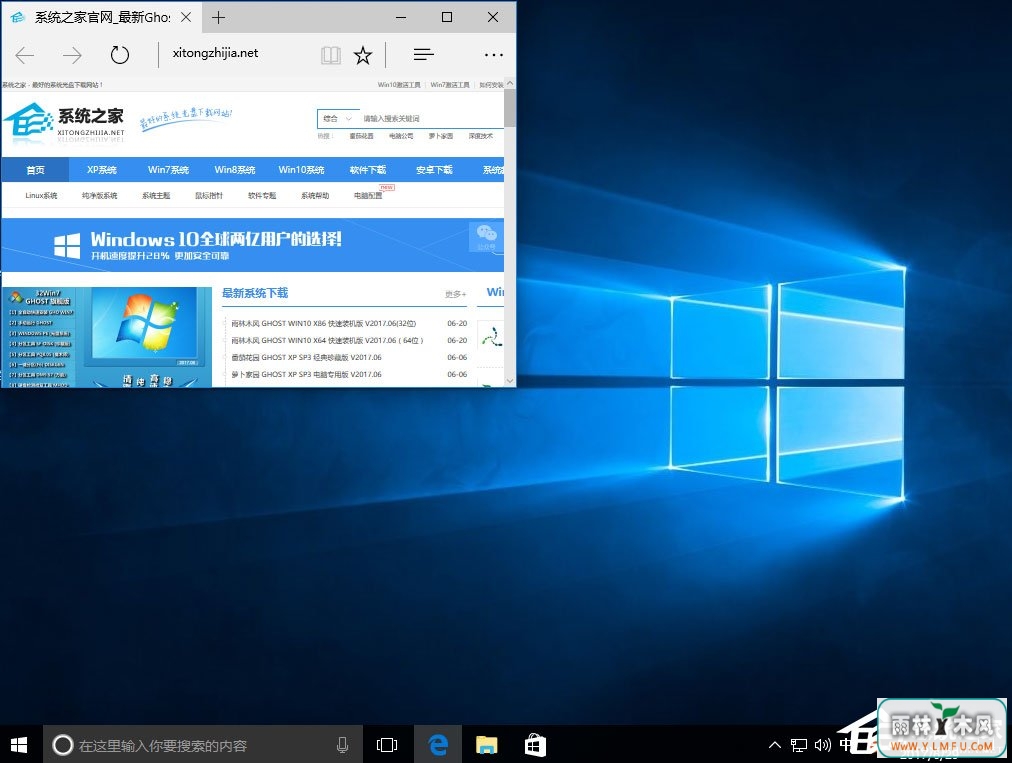The width and height of the screenshot is (1012, 763).
Task: Go back using the browser back arrow
Action: [x=25, y=56]
